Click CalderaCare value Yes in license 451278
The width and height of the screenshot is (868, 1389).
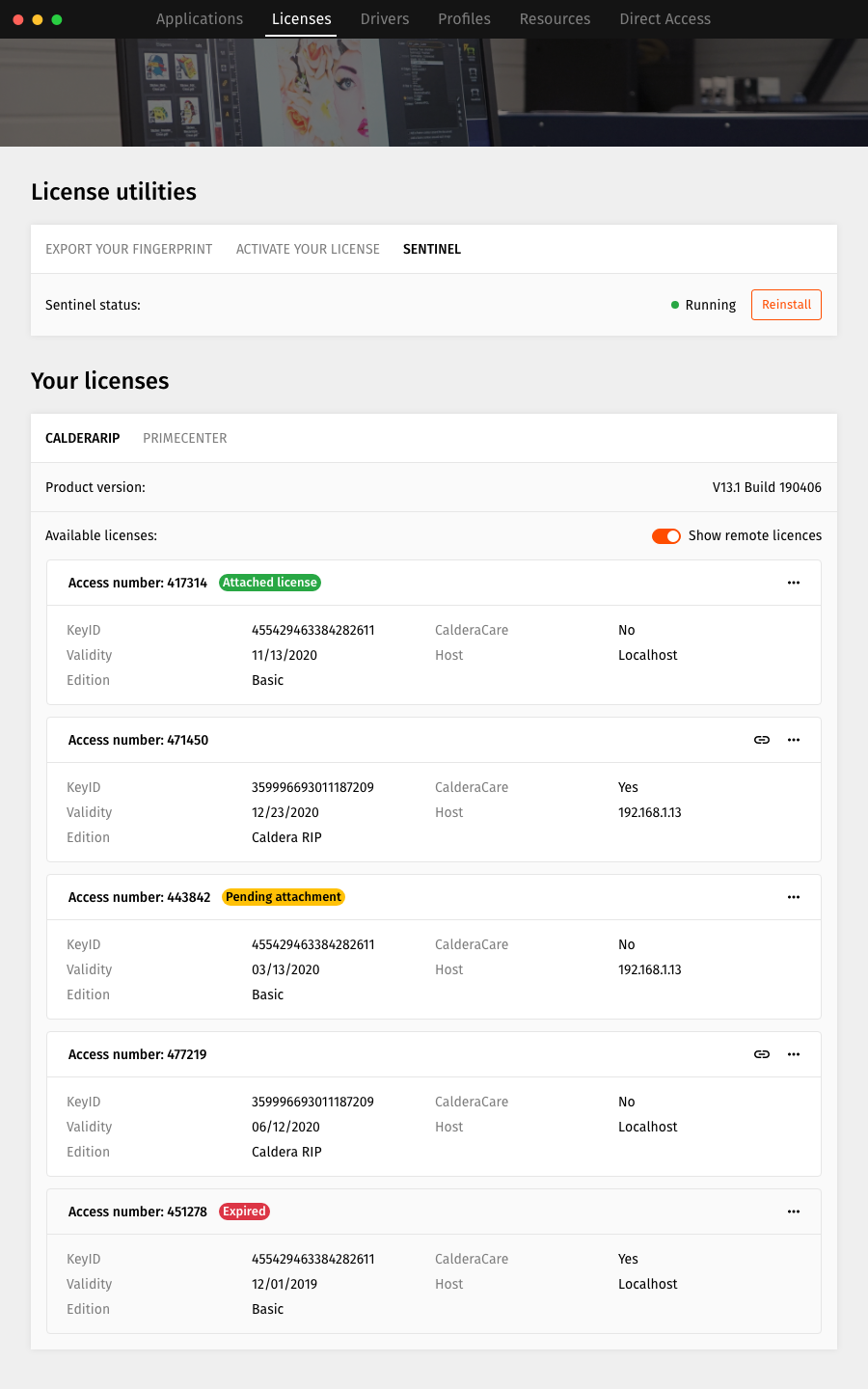coord(628,1259)
